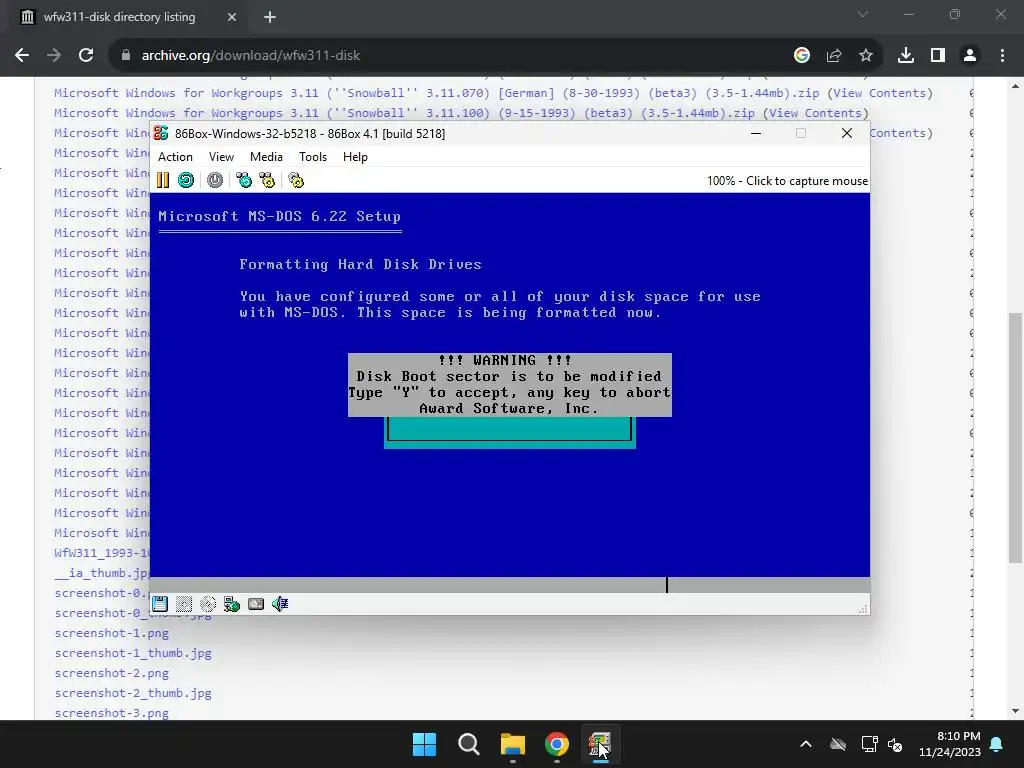View Contents of the 3.11.100 zip
1024x768 pixels.
pyautogui.click(x=816, y=113)
